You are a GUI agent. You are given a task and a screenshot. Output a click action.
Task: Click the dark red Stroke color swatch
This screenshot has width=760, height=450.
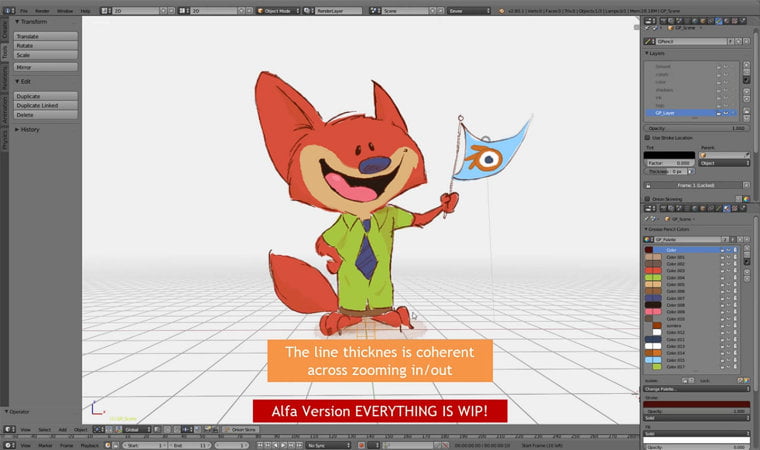pyautogui.click(x=697, y=404)
